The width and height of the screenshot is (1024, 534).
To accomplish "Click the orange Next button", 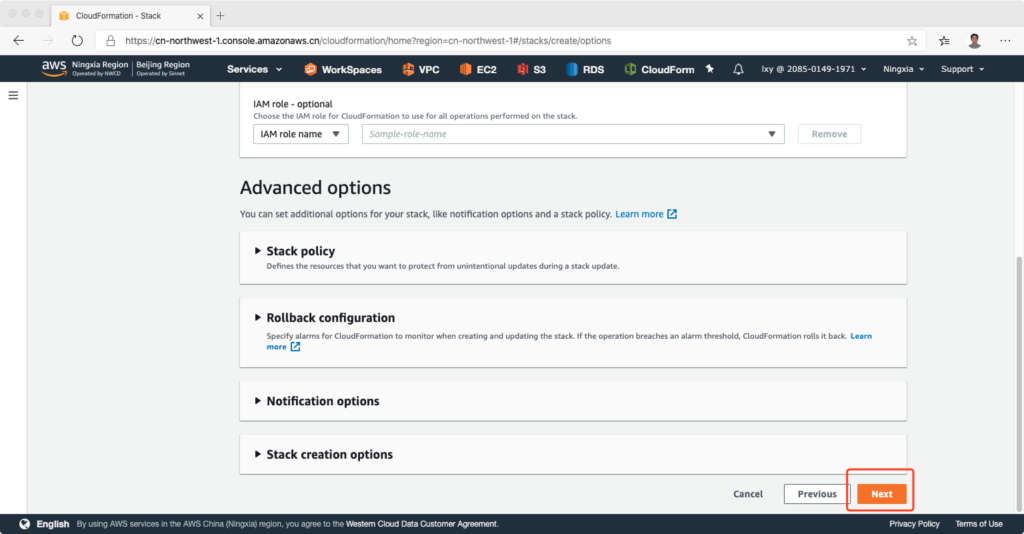I will coord(881,494).
